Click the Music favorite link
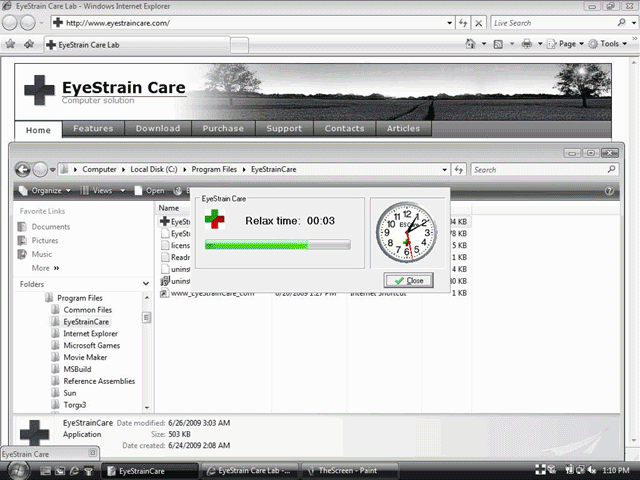Viewport: 640px width, 480px height. pos(42,254)
